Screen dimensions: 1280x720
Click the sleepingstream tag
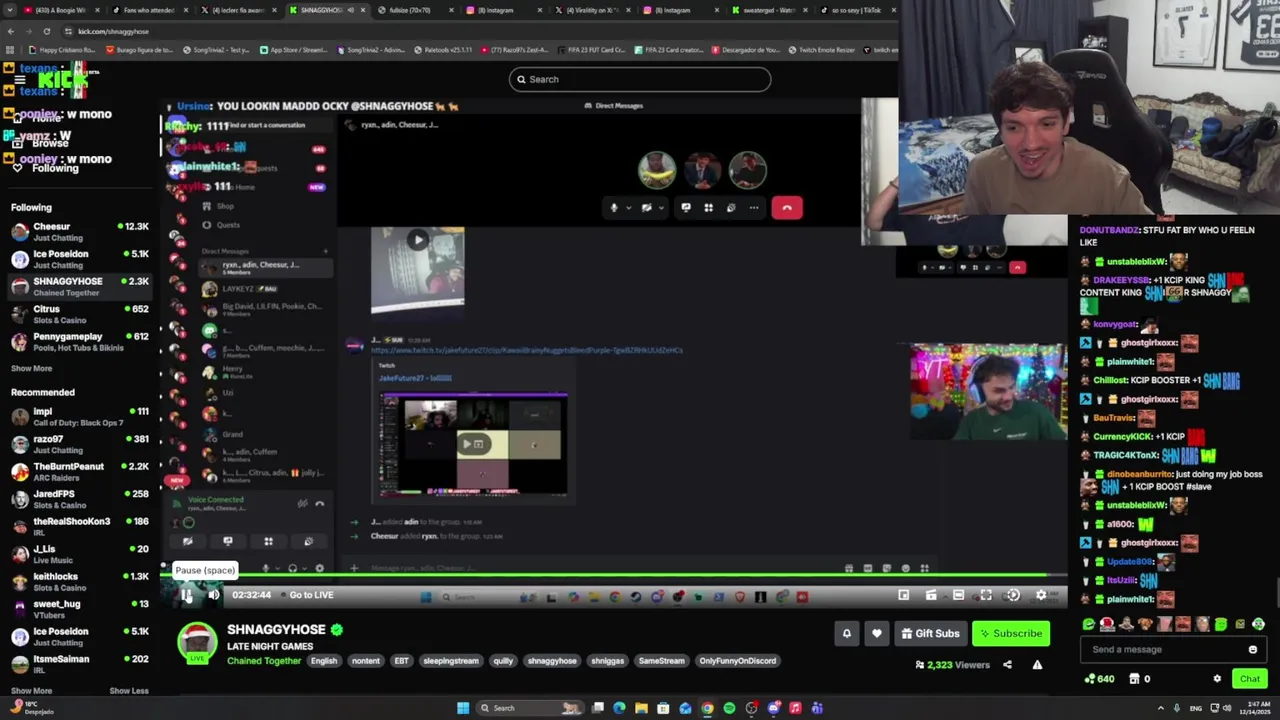click(x=451, y=661)
